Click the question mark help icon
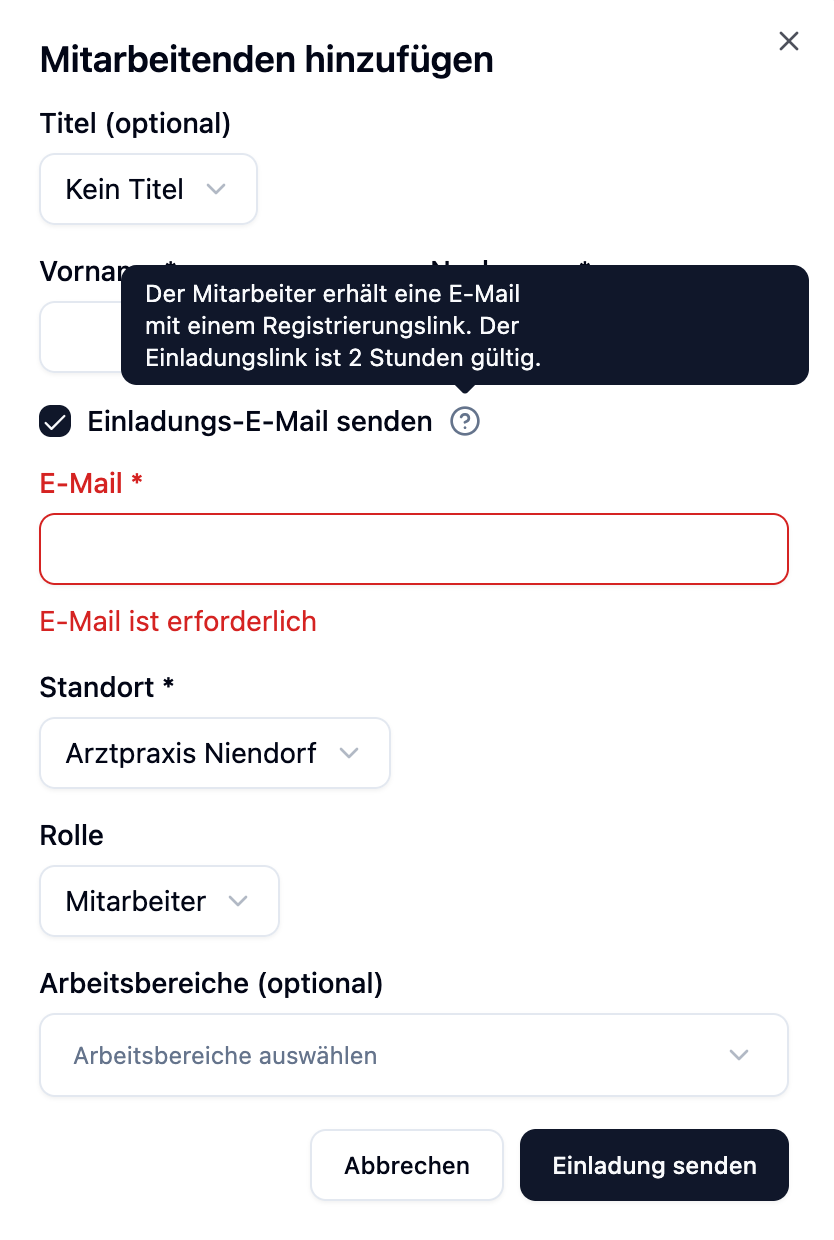Image resolution: width=834 pixels, height=1240 pixels. 465,422
